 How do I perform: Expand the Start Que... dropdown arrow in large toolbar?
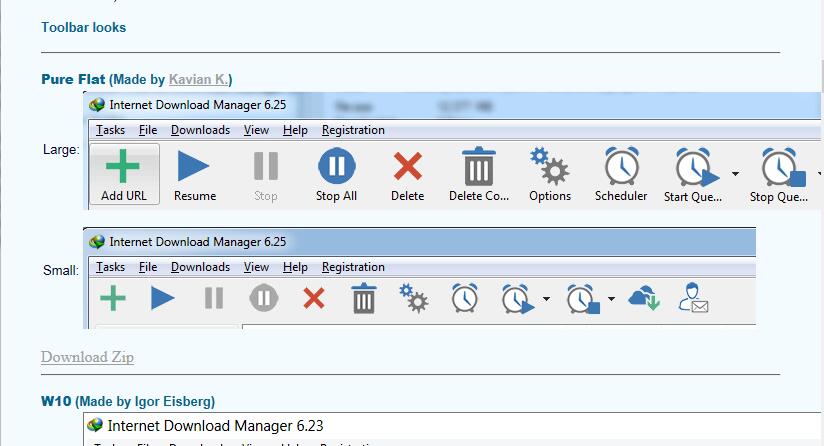[x=735, y=174]
